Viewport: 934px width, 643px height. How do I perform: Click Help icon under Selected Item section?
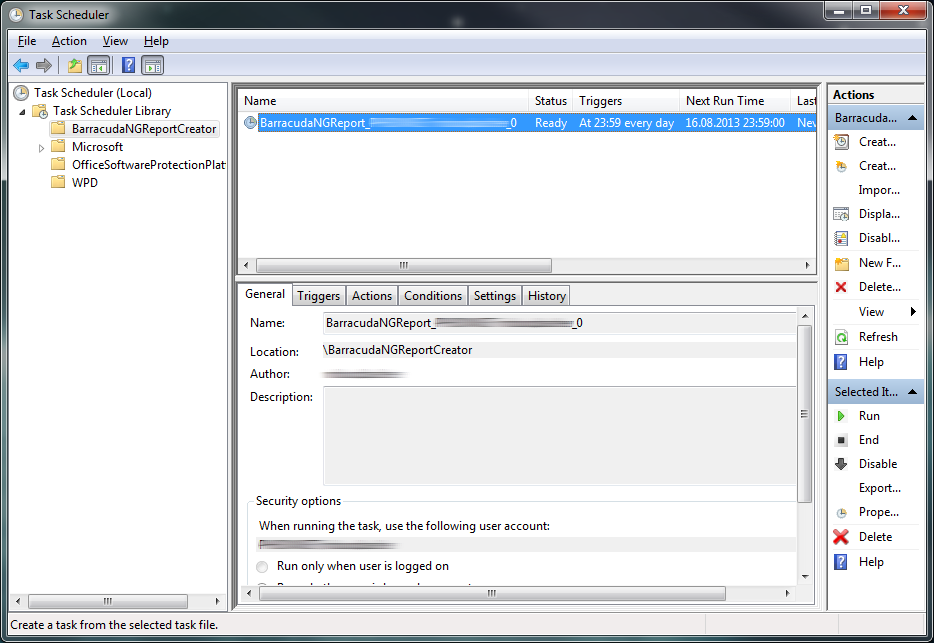pos(840,562)
